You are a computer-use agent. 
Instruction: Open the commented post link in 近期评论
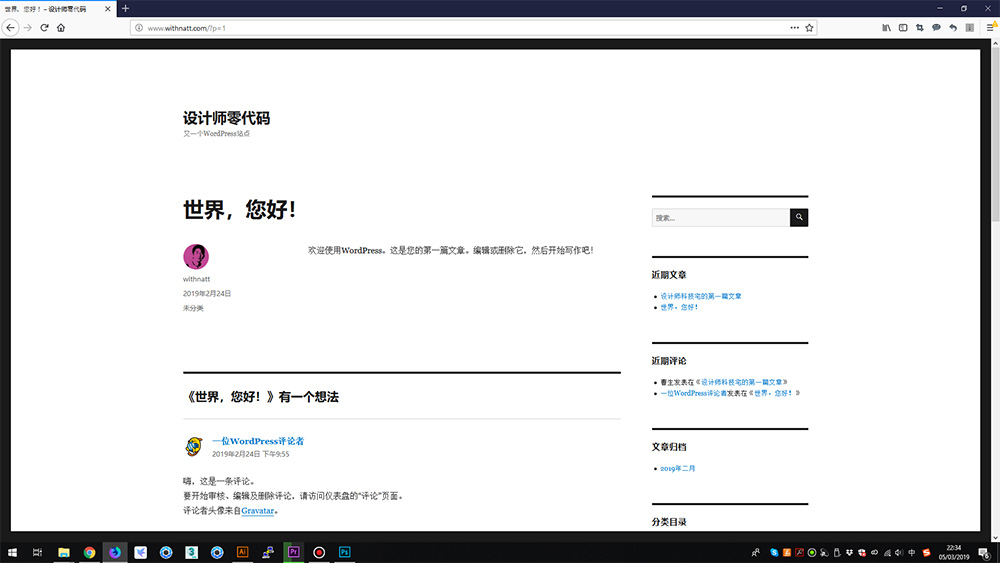pyautogui.click(x=742, y=382)
